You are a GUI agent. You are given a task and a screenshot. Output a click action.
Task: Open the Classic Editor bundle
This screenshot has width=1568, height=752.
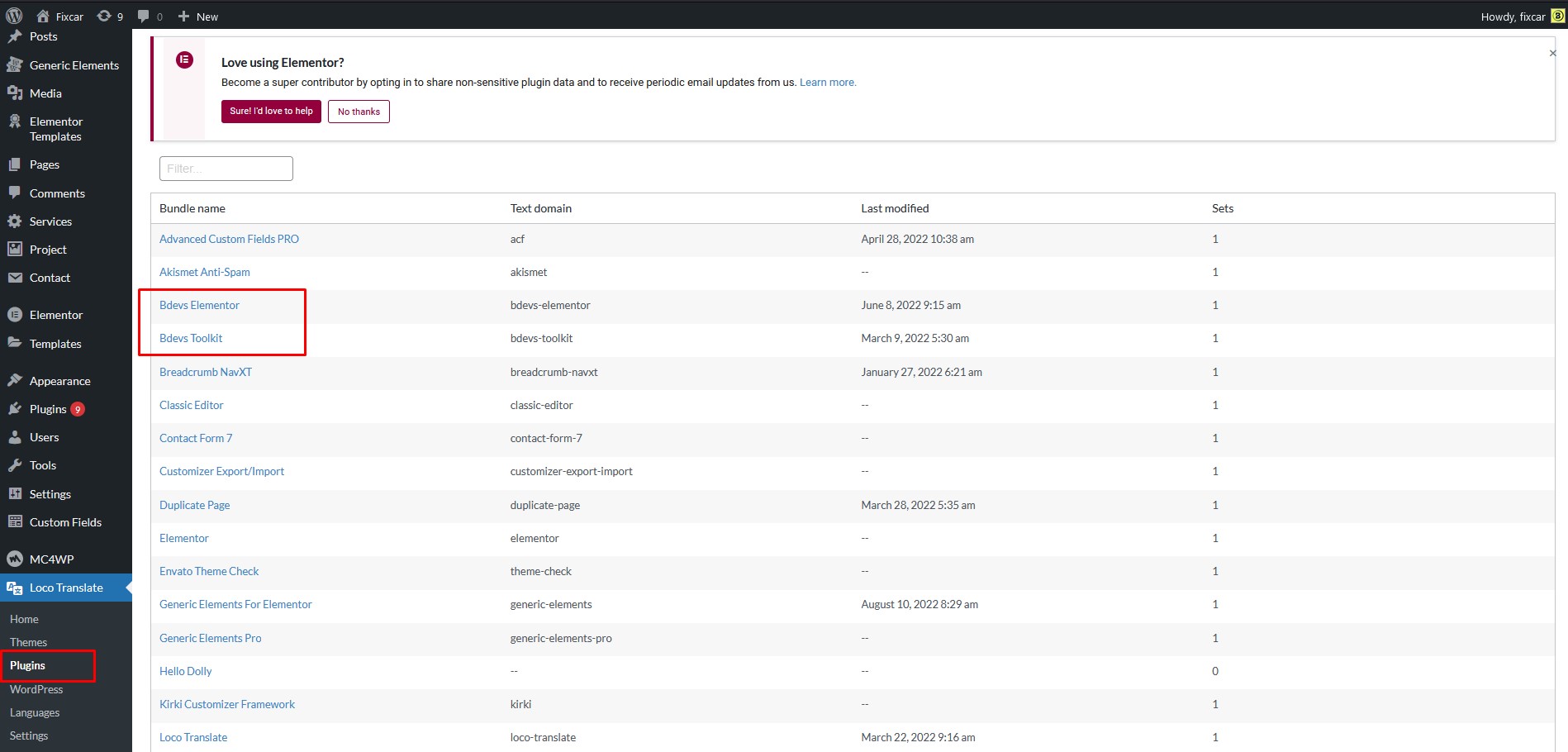click(192, 405)
